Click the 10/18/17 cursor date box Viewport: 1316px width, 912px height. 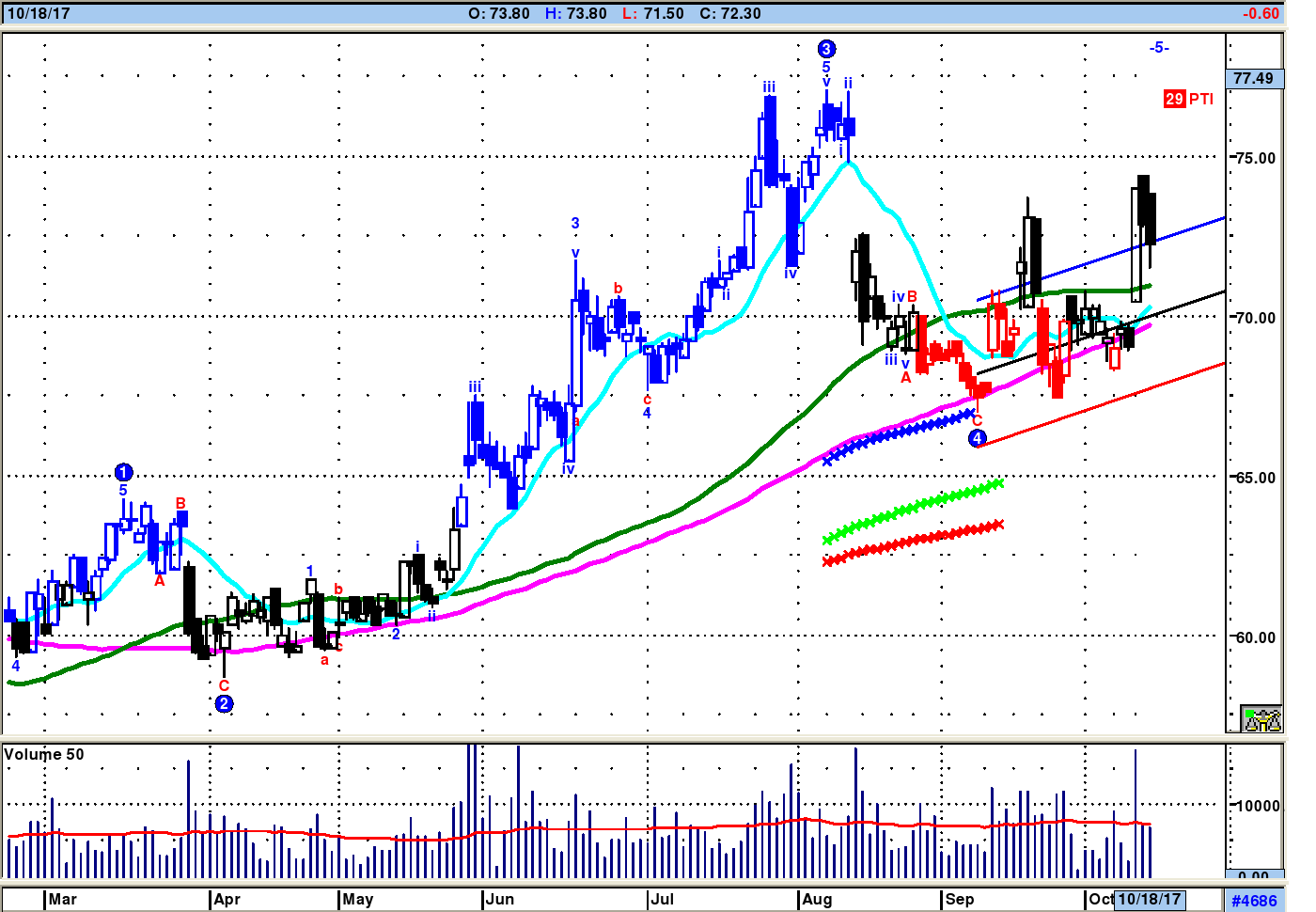coord(1149,899)
